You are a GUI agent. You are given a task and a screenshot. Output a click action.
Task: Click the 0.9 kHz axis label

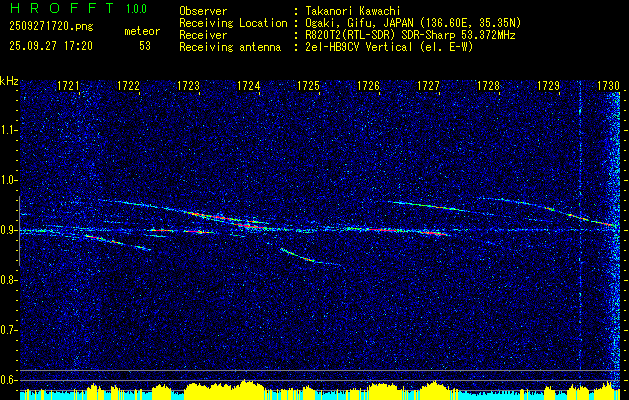point(8,230)
